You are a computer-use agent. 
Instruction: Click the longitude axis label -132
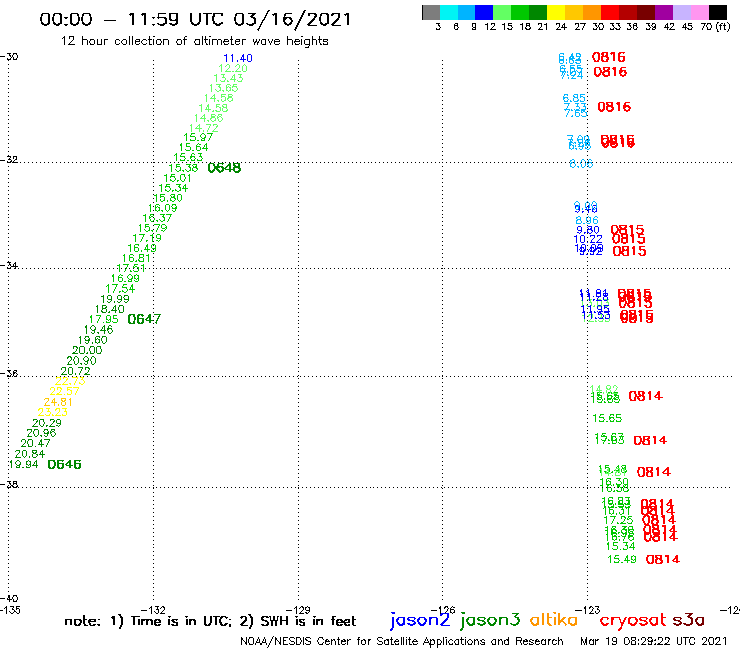[x=153, y=610]
